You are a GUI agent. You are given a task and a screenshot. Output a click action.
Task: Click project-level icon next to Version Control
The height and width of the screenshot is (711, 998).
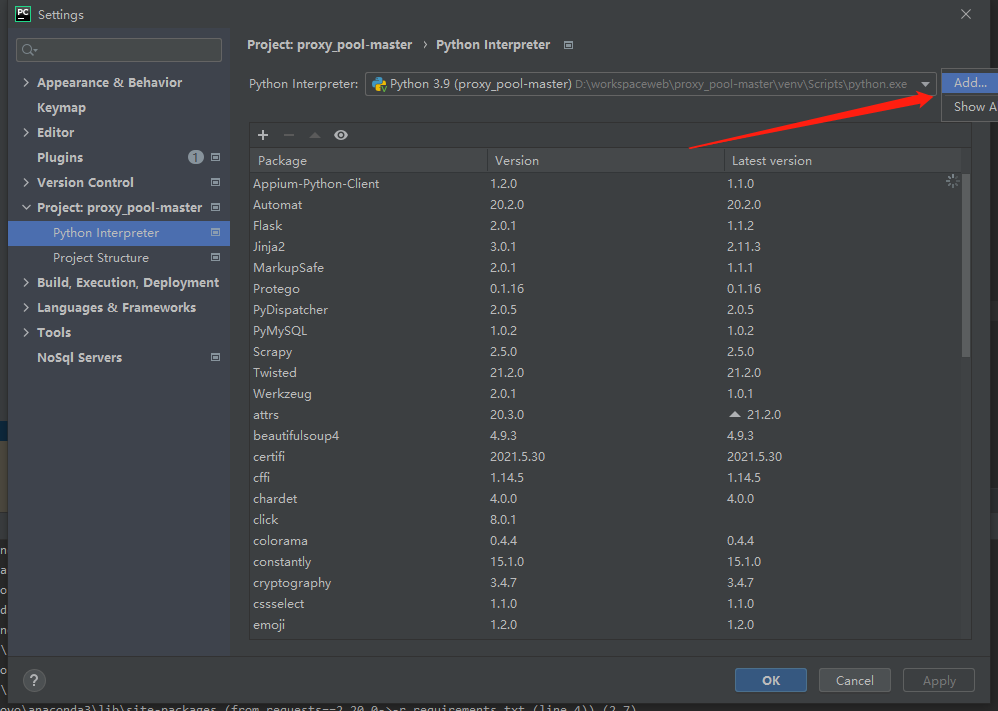click(215, 182)
